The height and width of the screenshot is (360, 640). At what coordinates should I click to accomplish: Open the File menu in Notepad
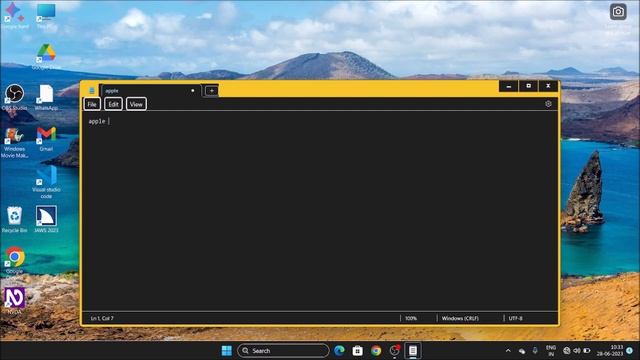click(92, 104)
